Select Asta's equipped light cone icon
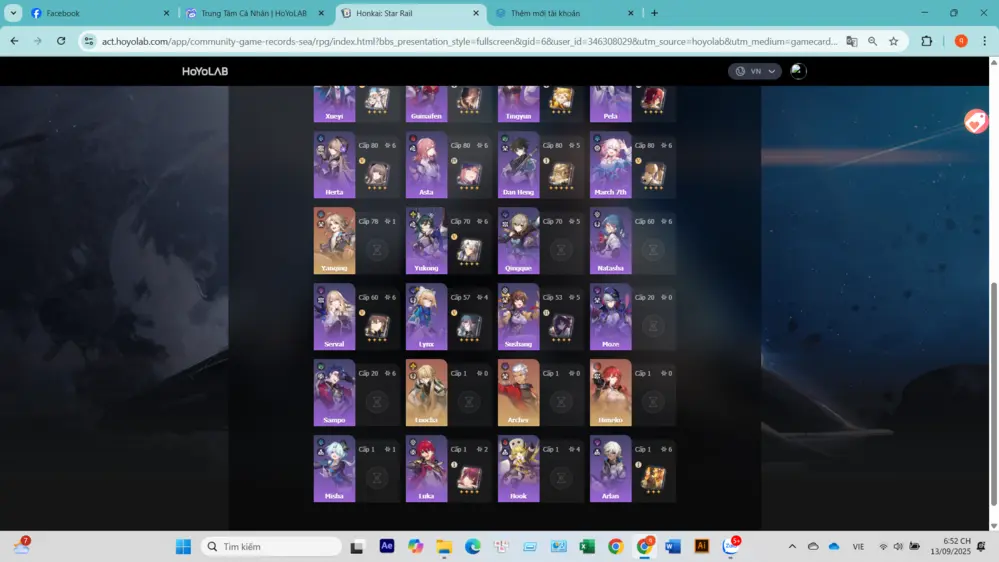Screen dimensions: 999x562 point(469,174)
